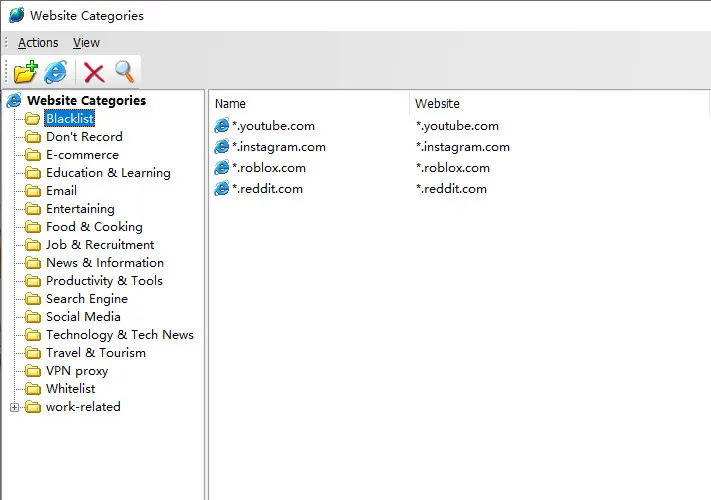Click the Whitelist folder icon
The image size is (711, 500).
tap(33, 389)
